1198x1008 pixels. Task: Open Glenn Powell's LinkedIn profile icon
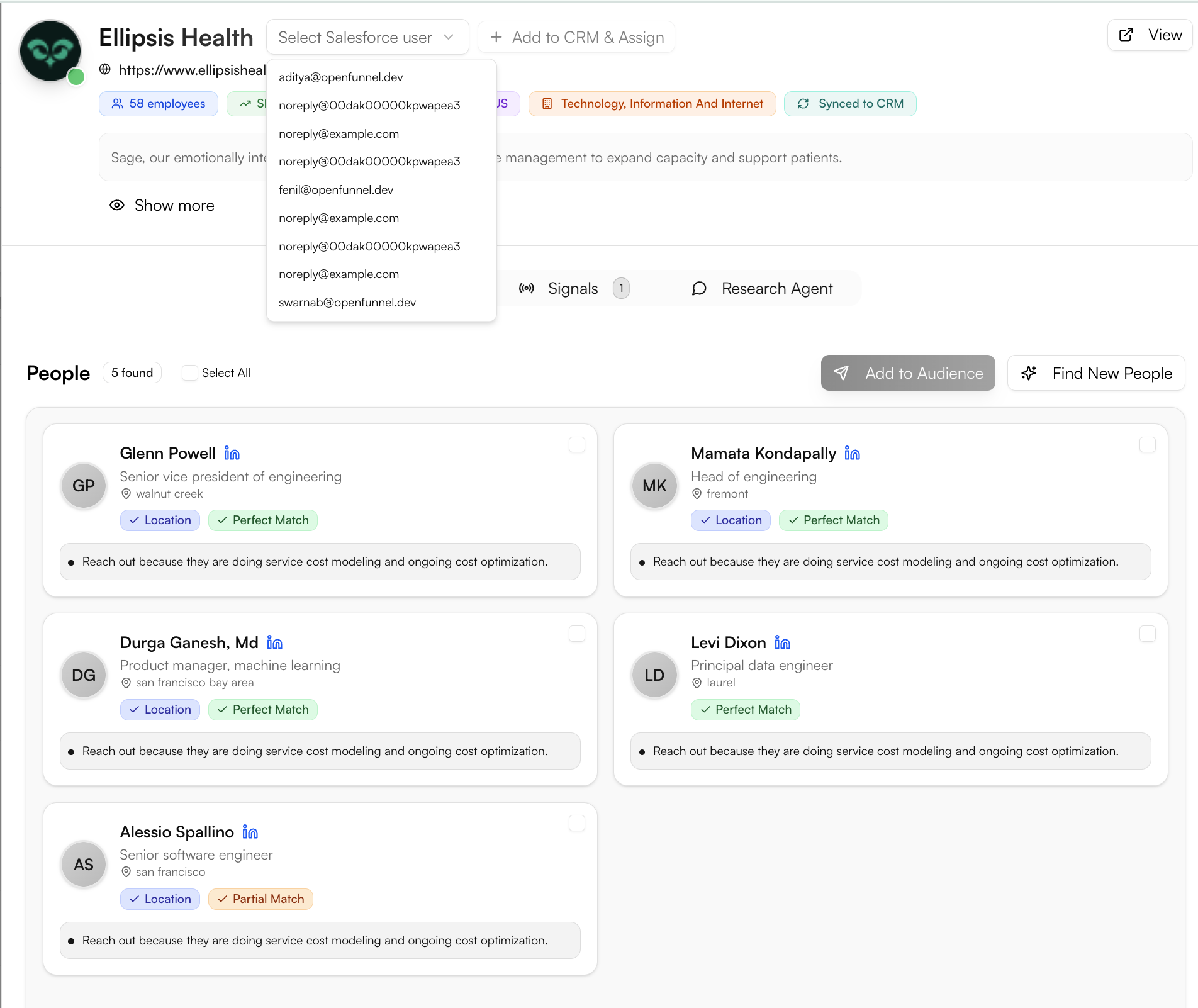coord(232,454)
